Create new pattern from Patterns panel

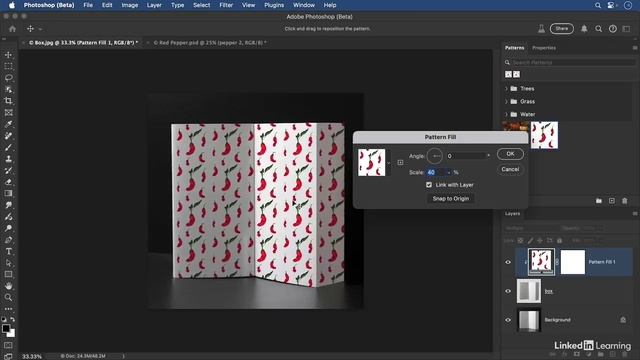tap(611, 201)
